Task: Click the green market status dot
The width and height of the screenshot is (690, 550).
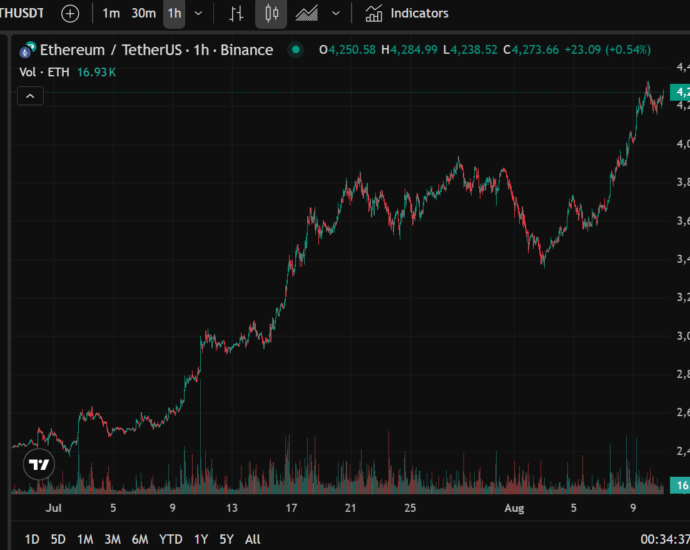Action: tap(296, 50)
